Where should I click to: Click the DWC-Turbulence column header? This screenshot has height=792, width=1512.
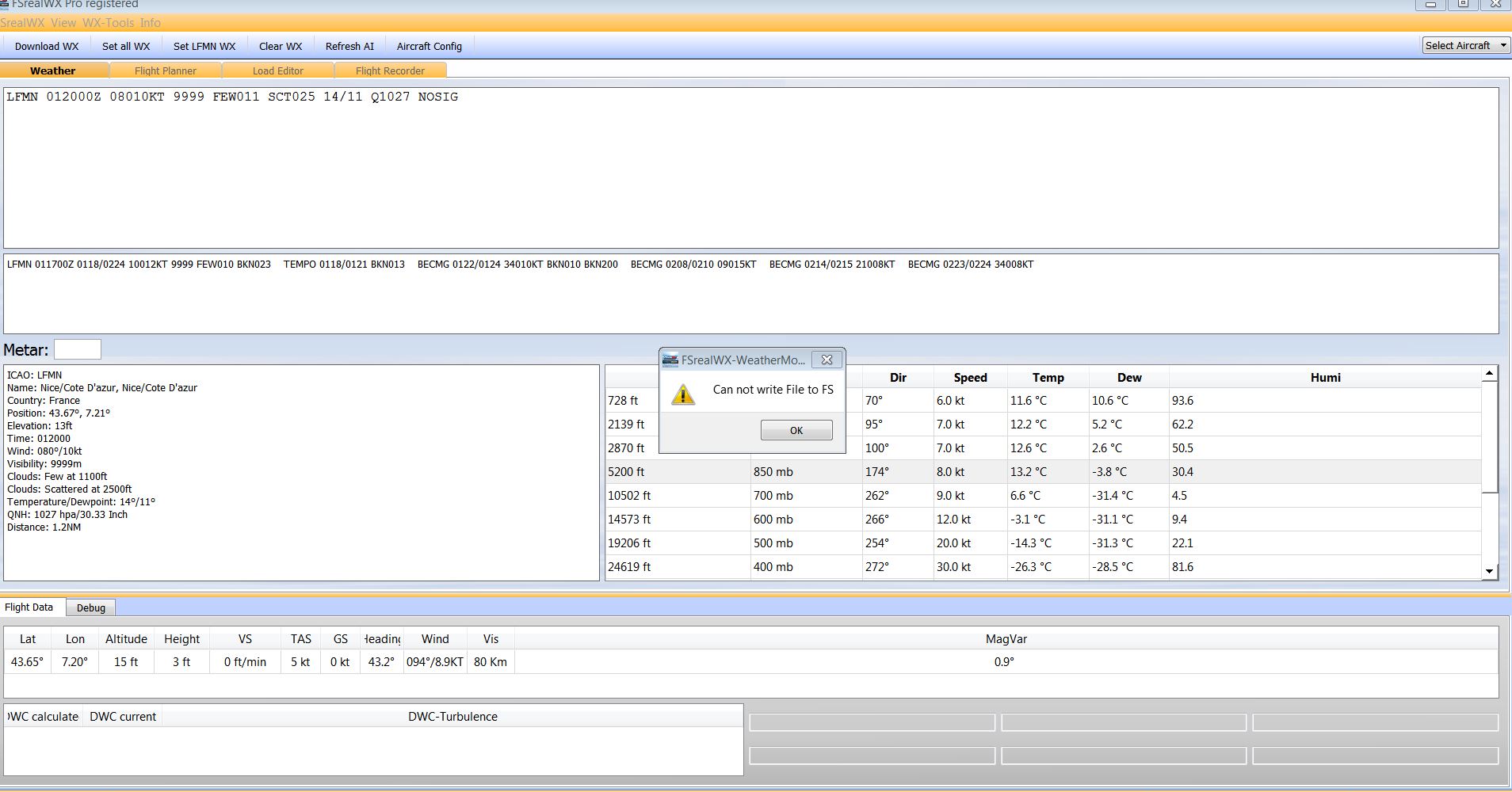click(452, 717)
